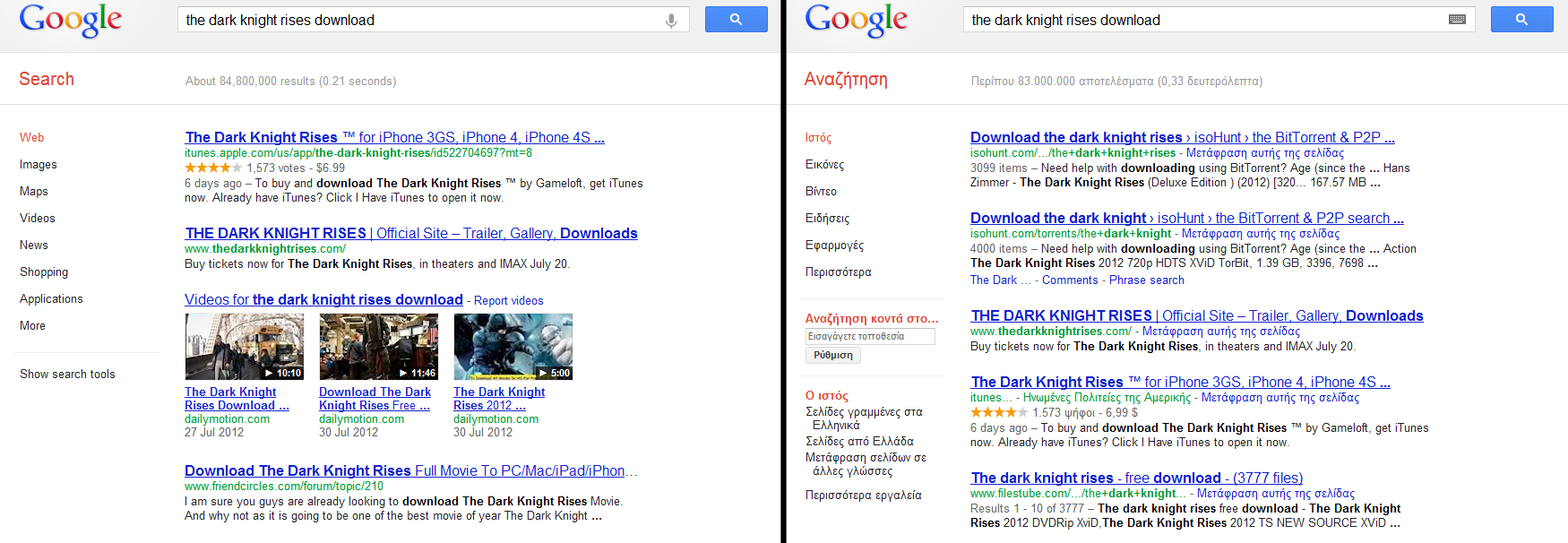
Task: Select Applications in the sidebar
Action: coord(51,298)
